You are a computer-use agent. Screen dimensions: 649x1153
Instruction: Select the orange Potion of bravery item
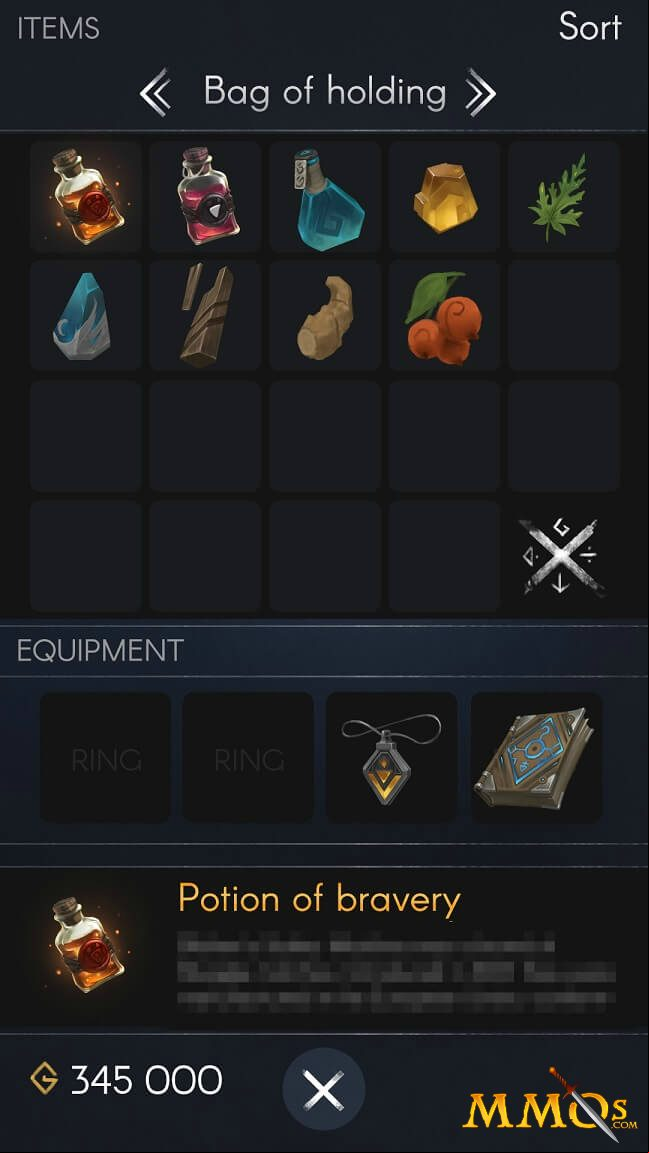(x=86, y=196)
